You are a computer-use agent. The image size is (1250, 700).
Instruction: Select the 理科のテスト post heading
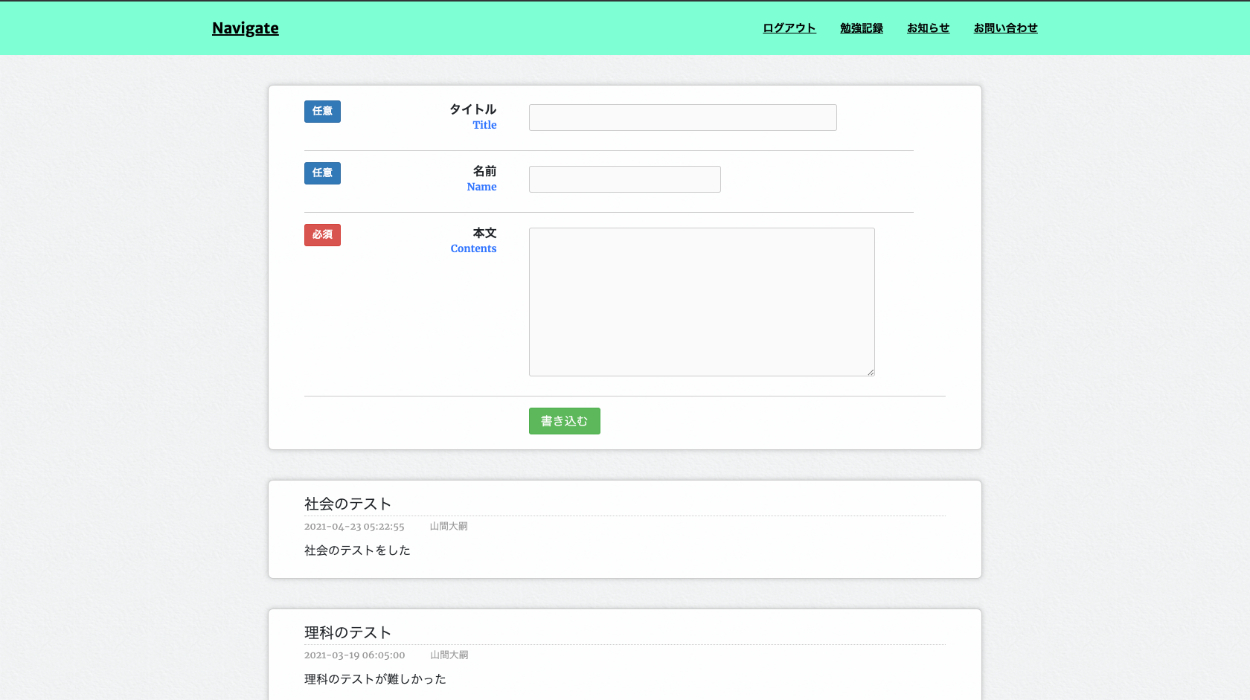pos(348,633)
